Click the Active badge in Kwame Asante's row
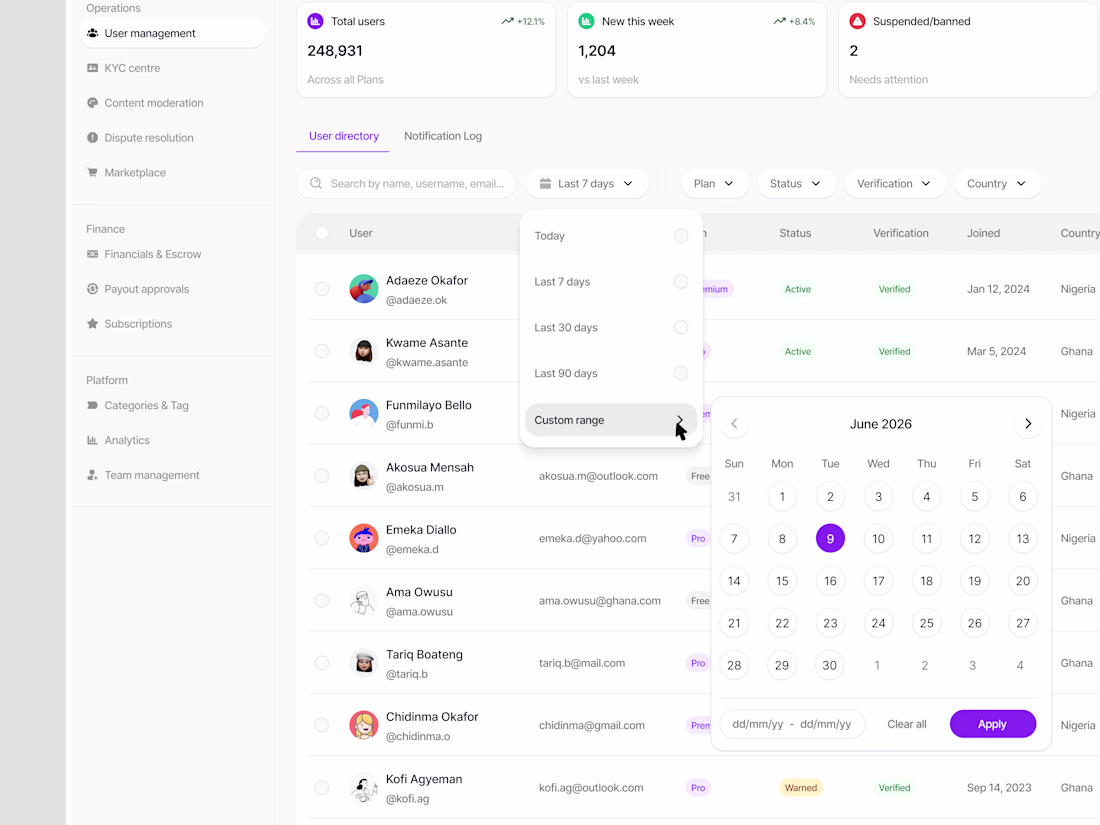Screen dimensions: 1100x825 click(x=798, y=351)
